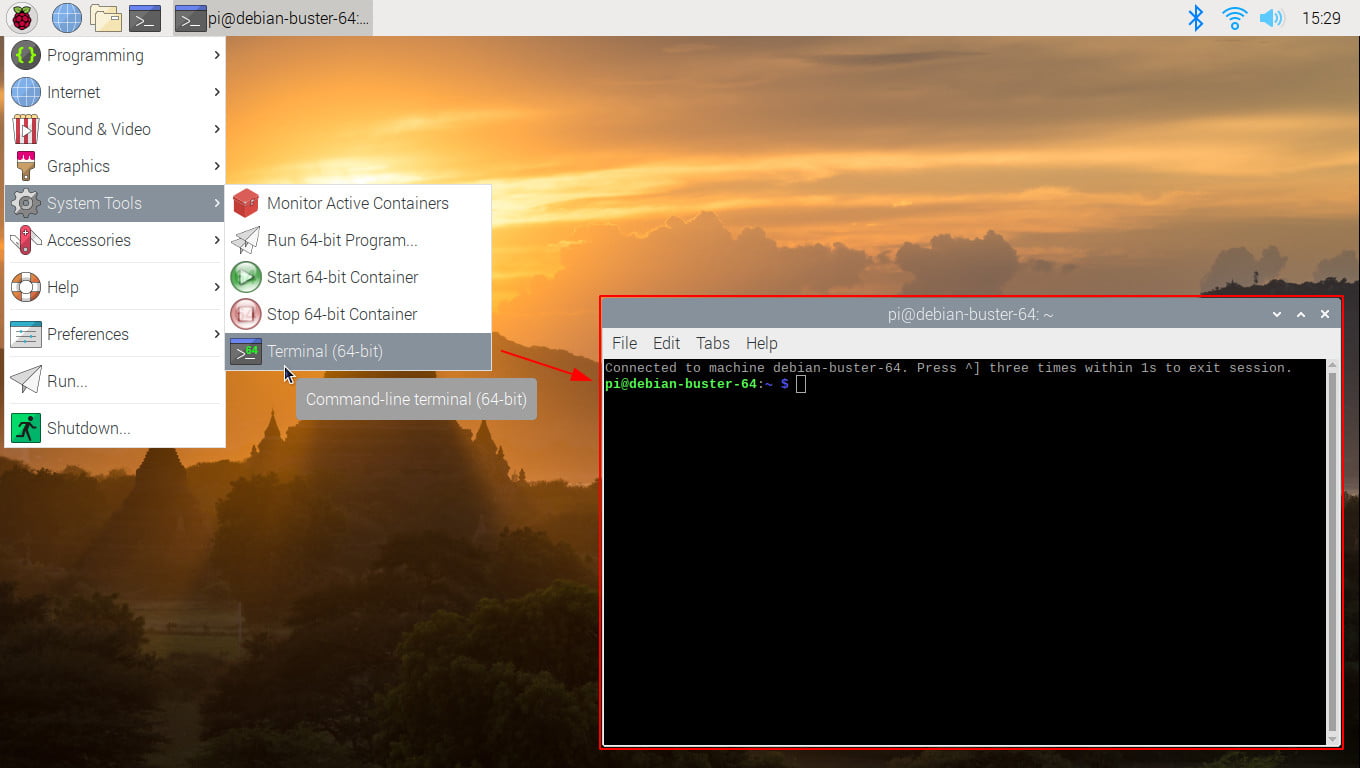This screenshot has width=1360, height=768.
Task: Open Bluetooth settings in system tray
Action: click(1195, 17)
